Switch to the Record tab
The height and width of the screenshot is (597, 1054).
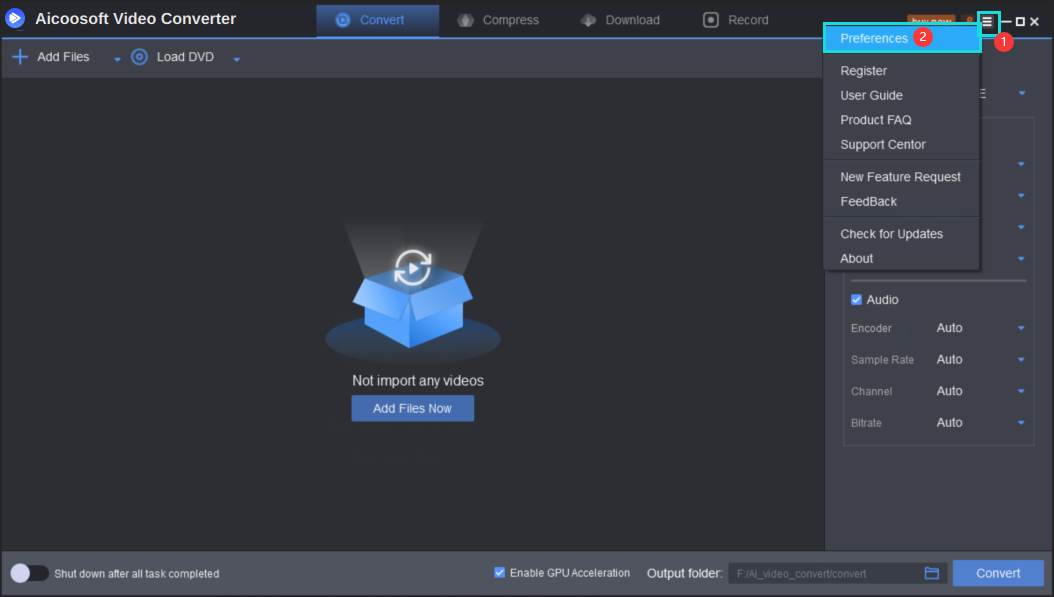pyautogui.click(x=736, y=20)
